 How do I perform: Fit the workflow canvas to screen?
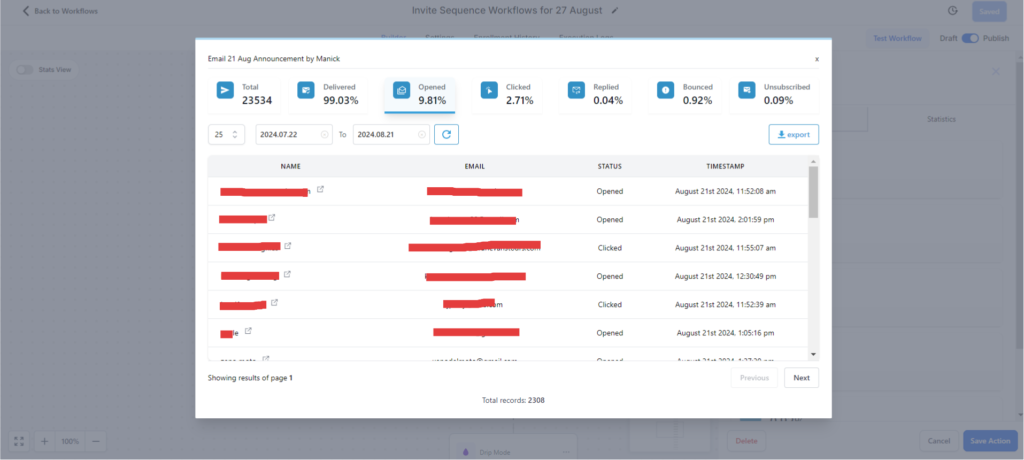click(x=19, y=441)
